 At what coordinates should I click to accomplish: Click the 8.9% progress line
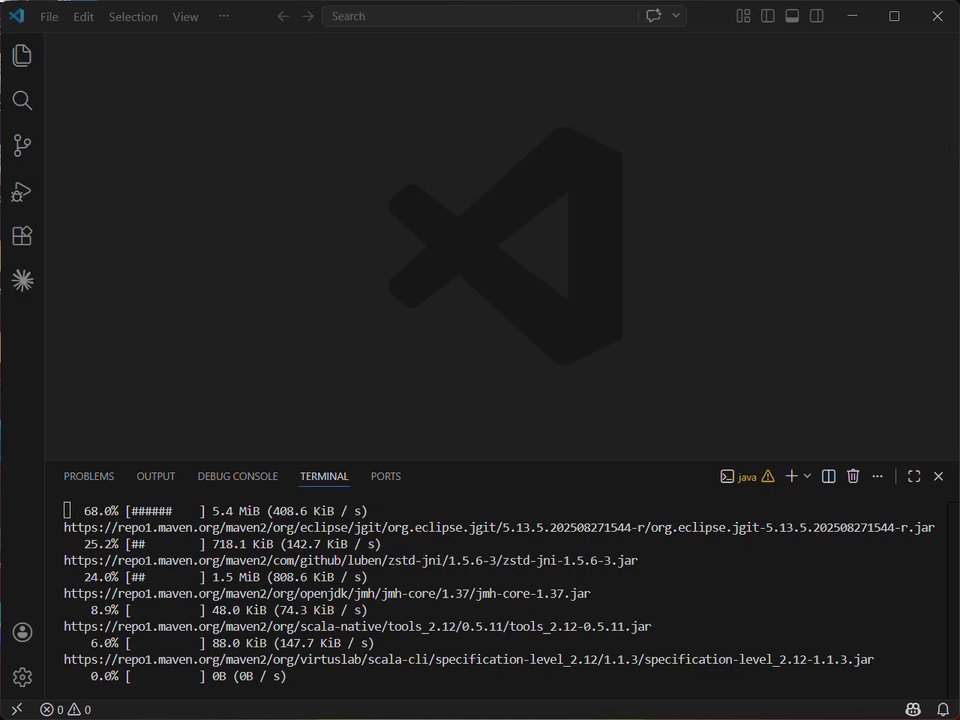pyautogui.click(x=229, y=610)
